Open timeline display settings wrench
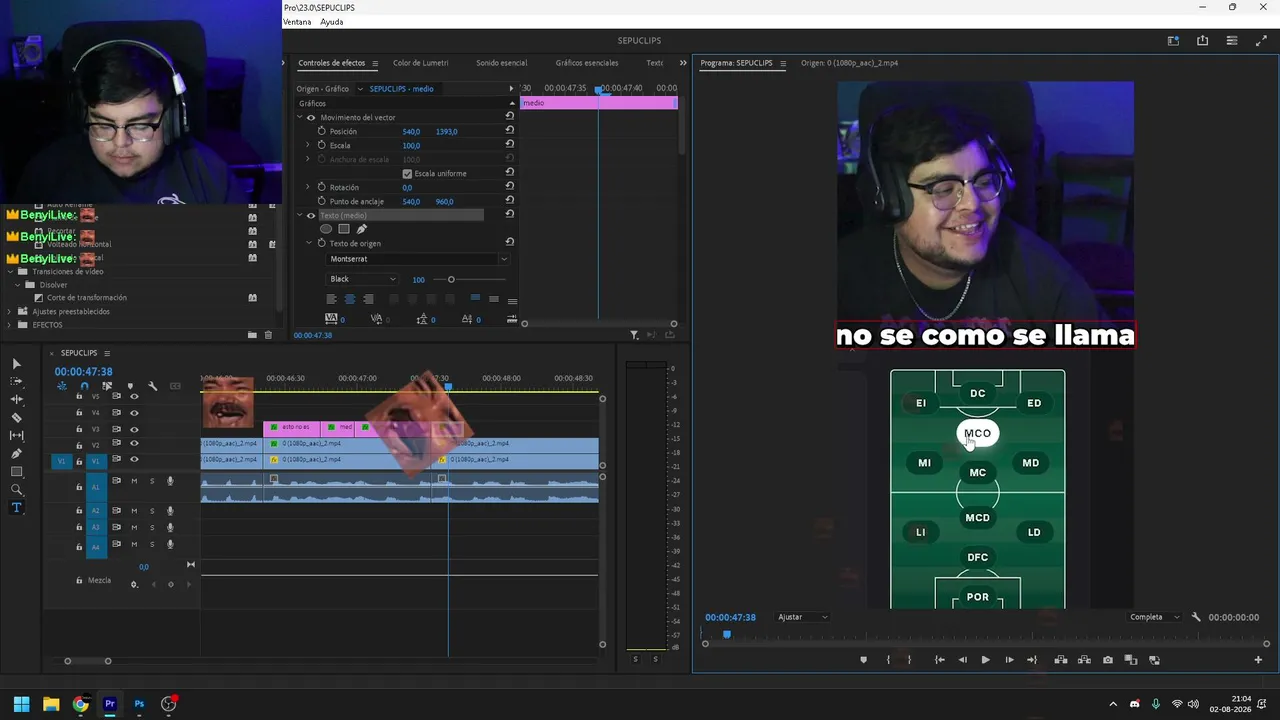This screenshot has height=720, width=1280. tap(153, 386)
